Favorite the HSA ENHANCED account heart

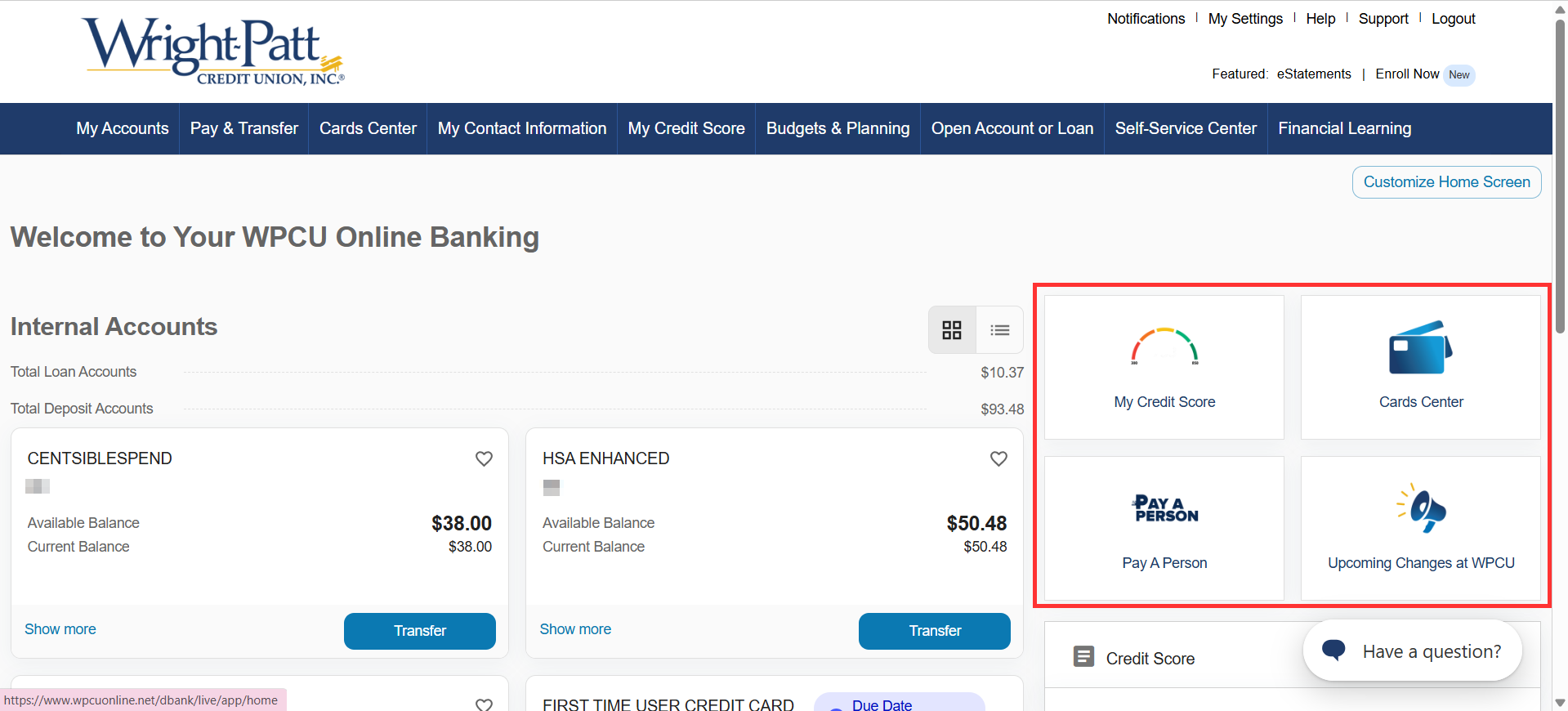998,458
